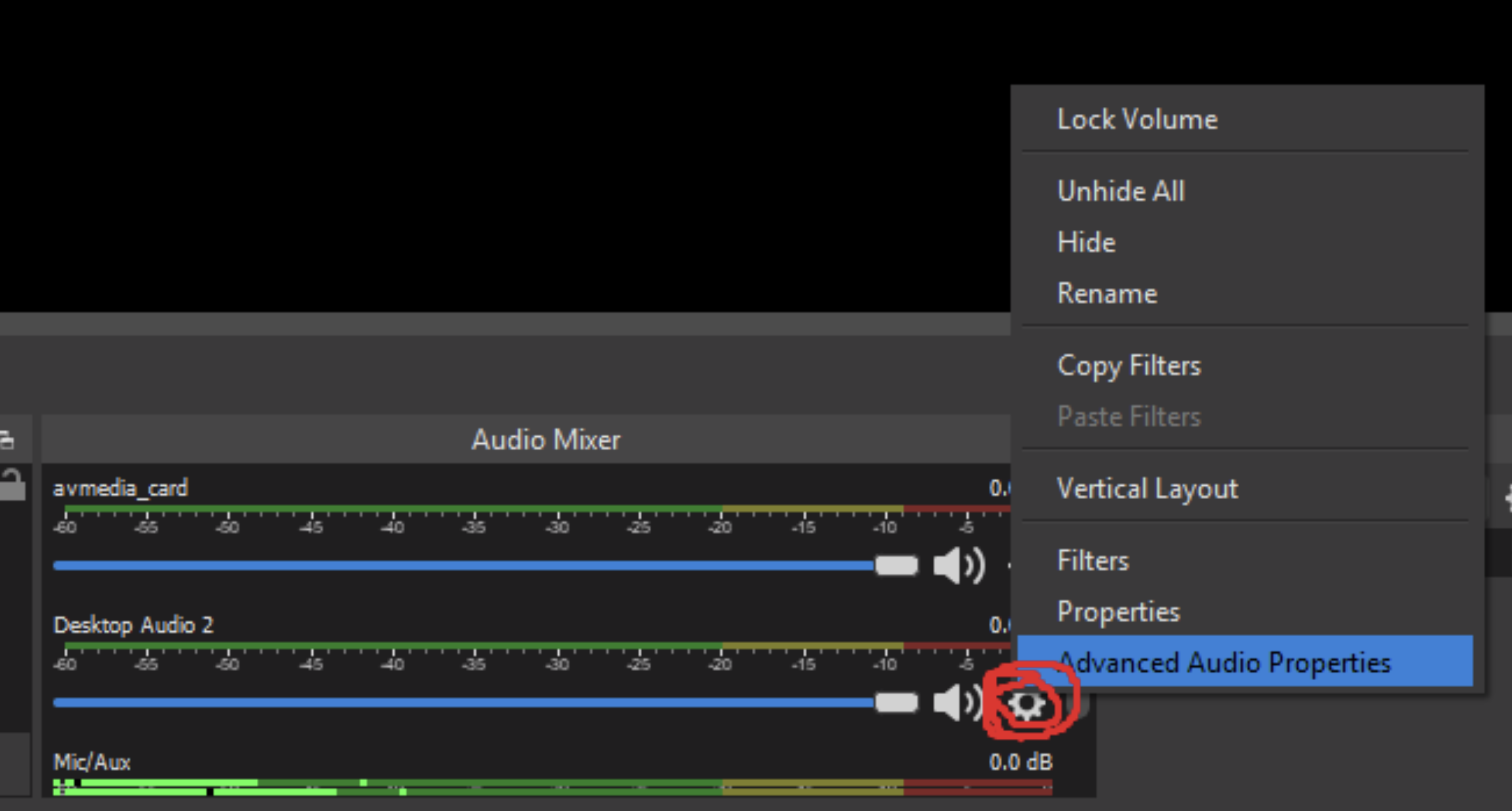Open Properties from the context menu
The image size is (1512, 811).
(x=1119, y=611)
